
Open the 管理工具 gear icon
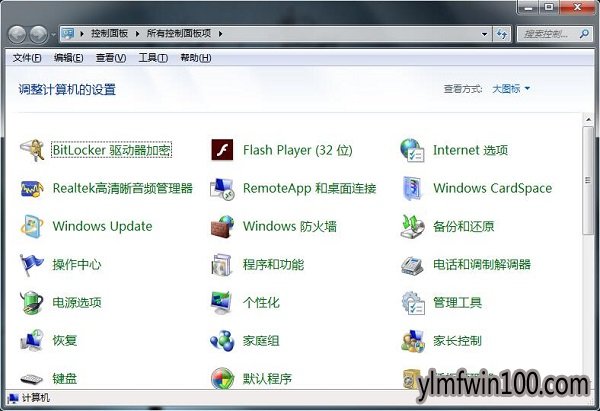(x=412, y=302)
